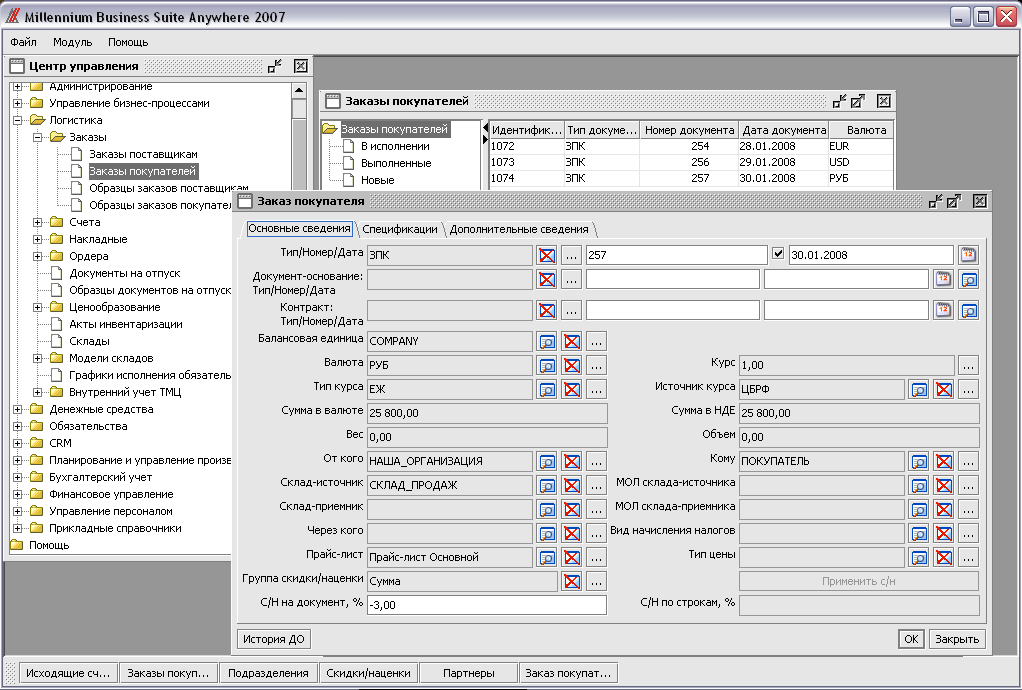Click the С/Н на документ input
Screen dimensions: 1022x690
click(487, 605)
